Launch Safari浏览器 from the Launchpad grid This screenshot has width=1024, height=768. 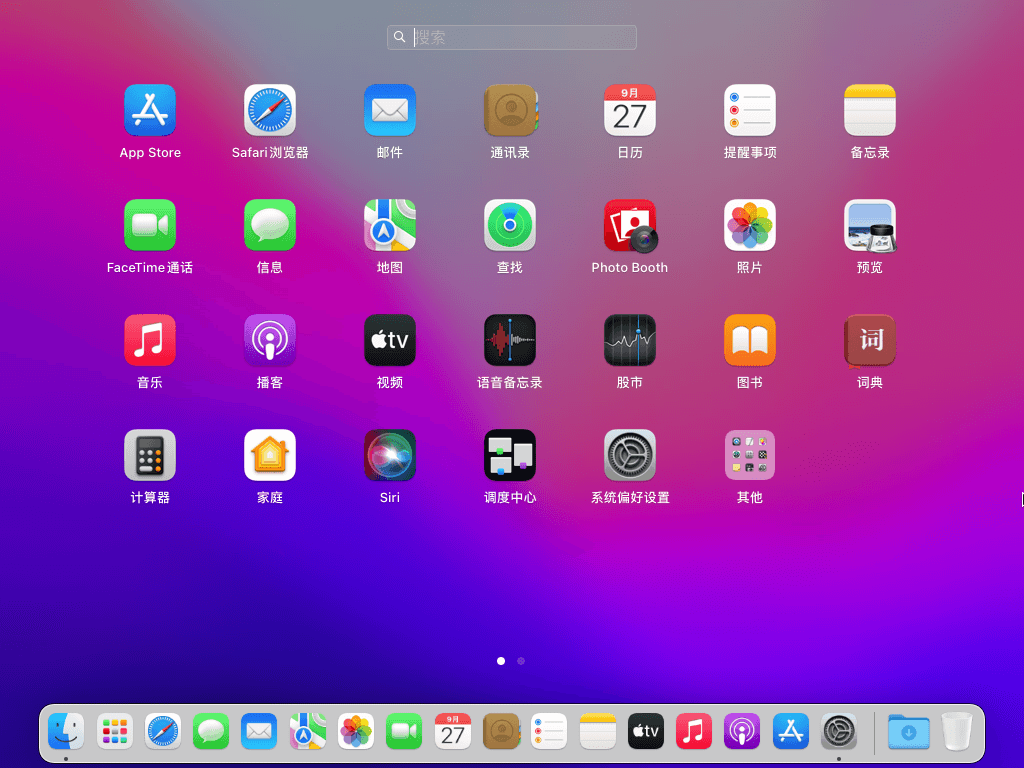(x=270, y=110)
